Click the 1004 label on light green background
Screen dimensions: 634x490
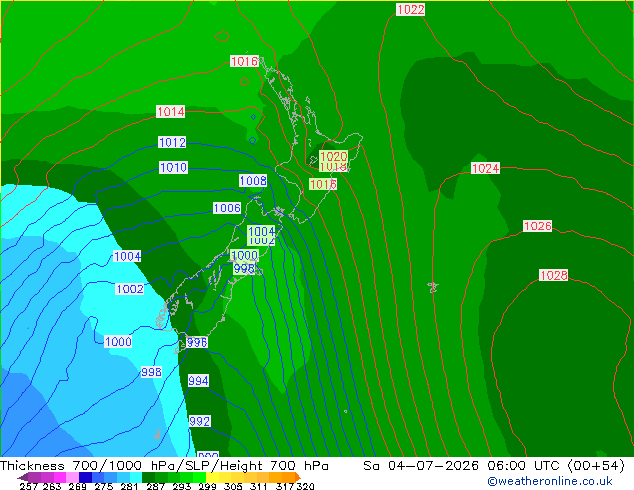coord(261,232)
